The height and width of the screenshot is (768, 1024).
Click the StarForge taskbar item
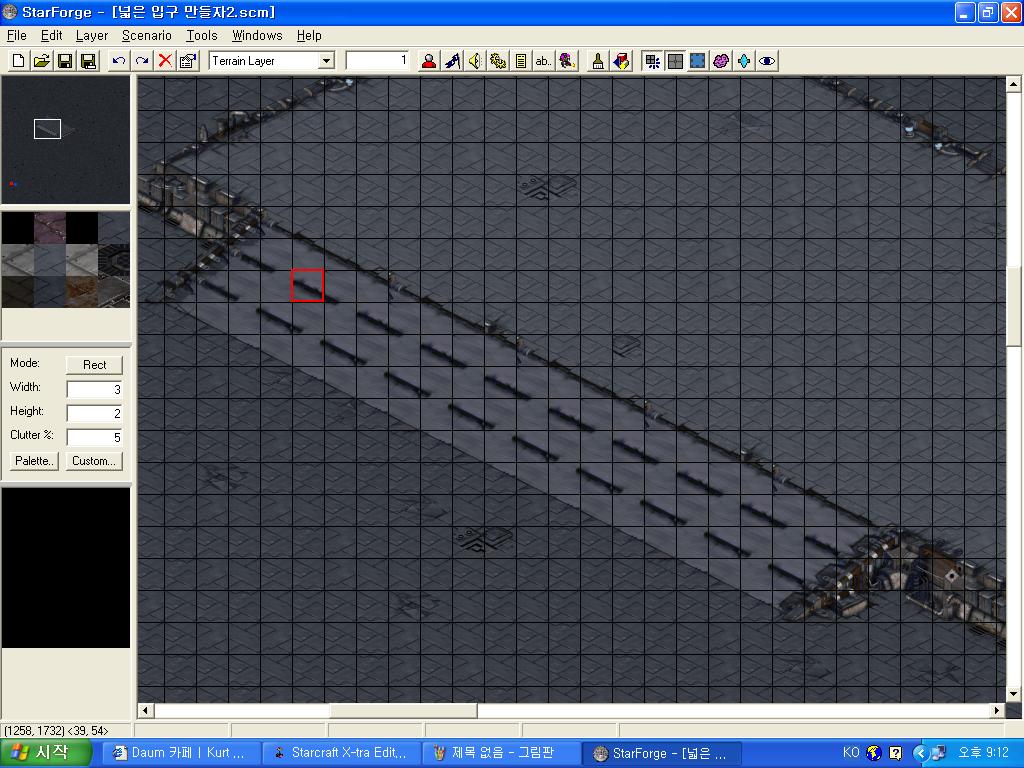point(661,753)
